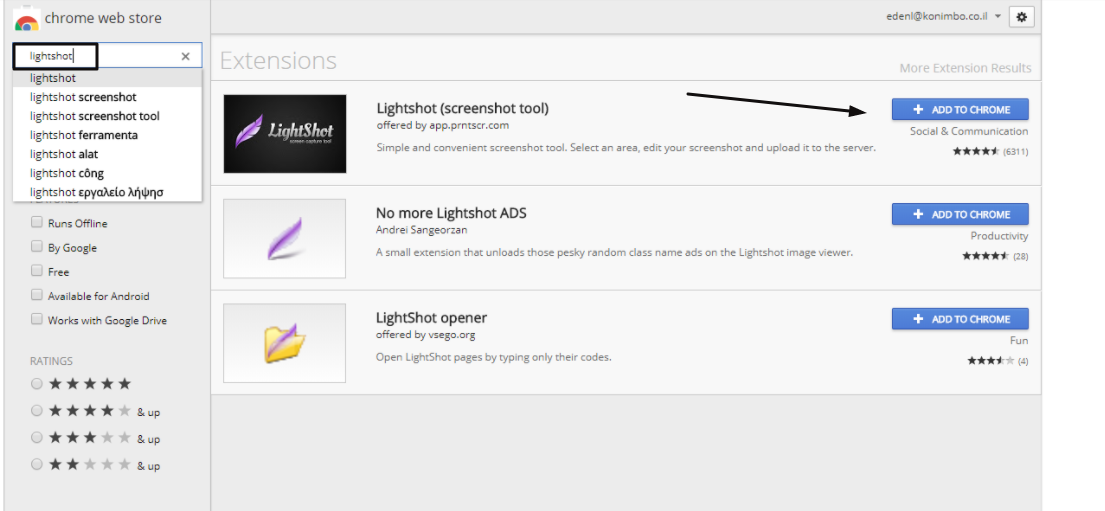The width and height of the screenshot is (1105, 511).
Task: Click 'offered by app.prntscr.com' text
Action: [x=443, y=125]
